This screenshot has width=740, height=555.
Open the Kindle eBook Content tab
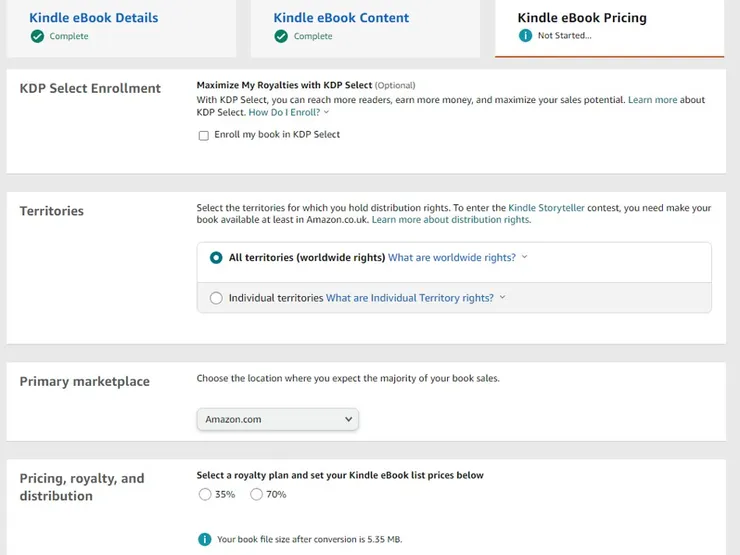pyautogui.click(x=341, y=18)
